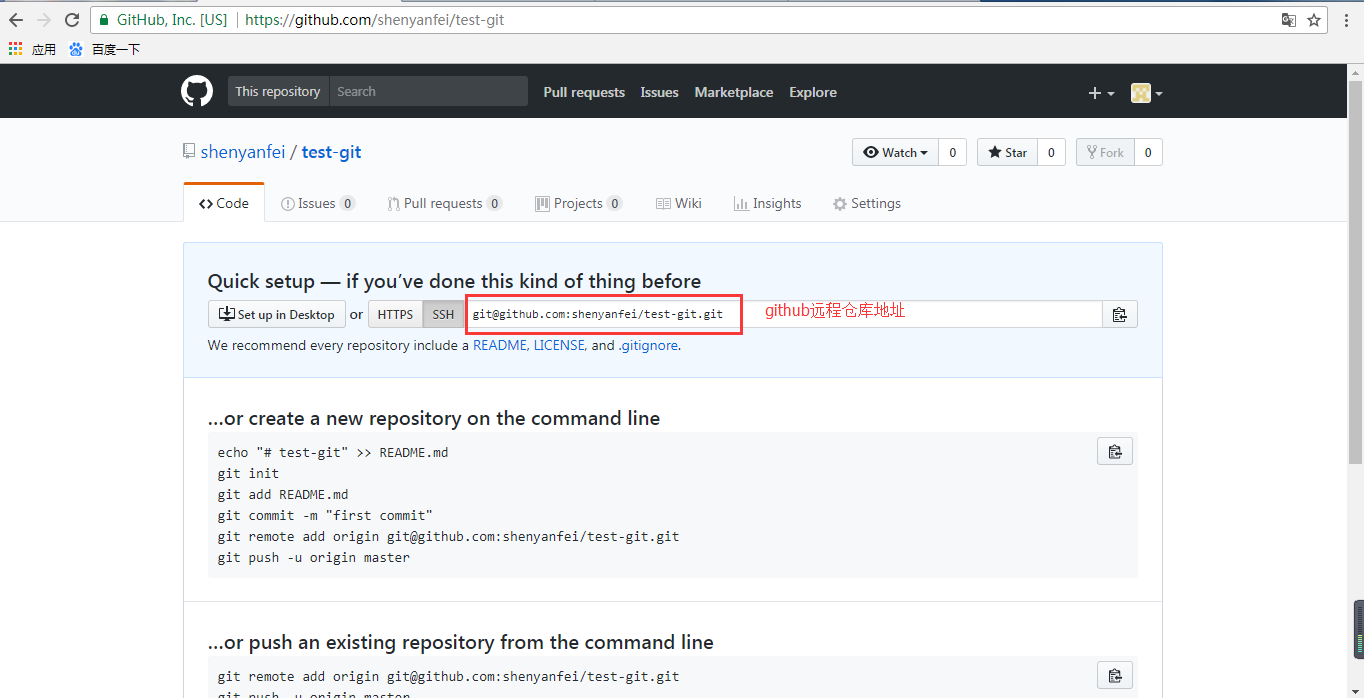Open the README recommendation link

pos(500,345)
